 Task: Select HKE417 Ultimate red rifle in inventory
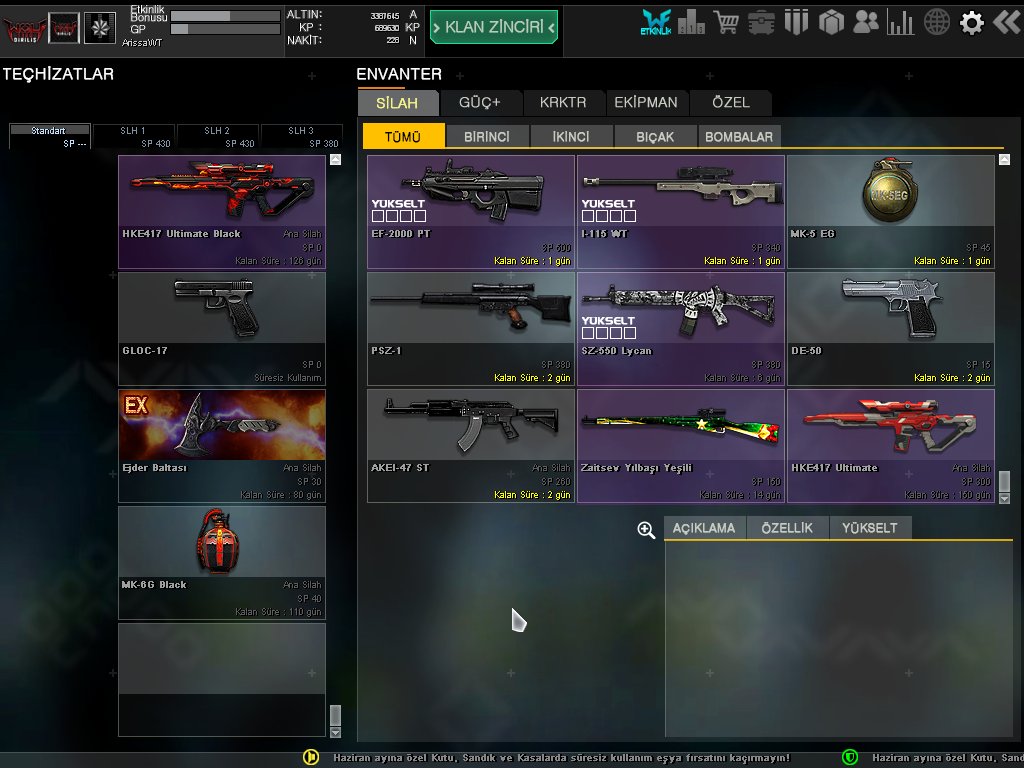[891, 445]
